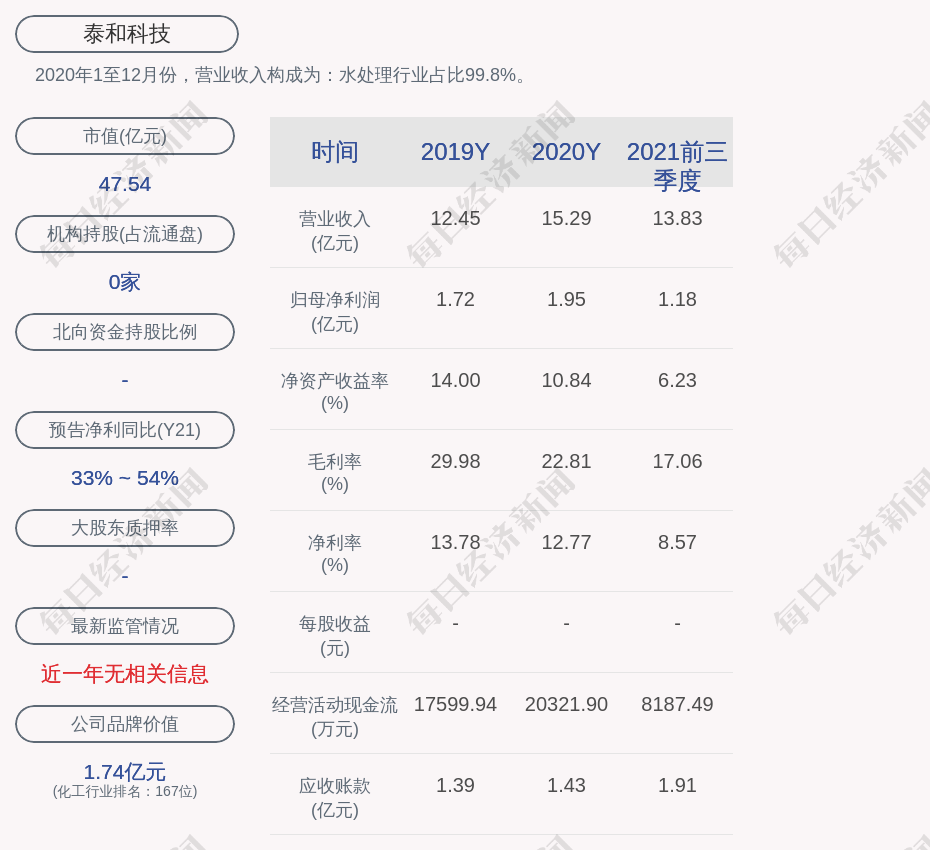
Task: Click the 每股收益 dash under 2021前三季度
Action: (677, 623)
